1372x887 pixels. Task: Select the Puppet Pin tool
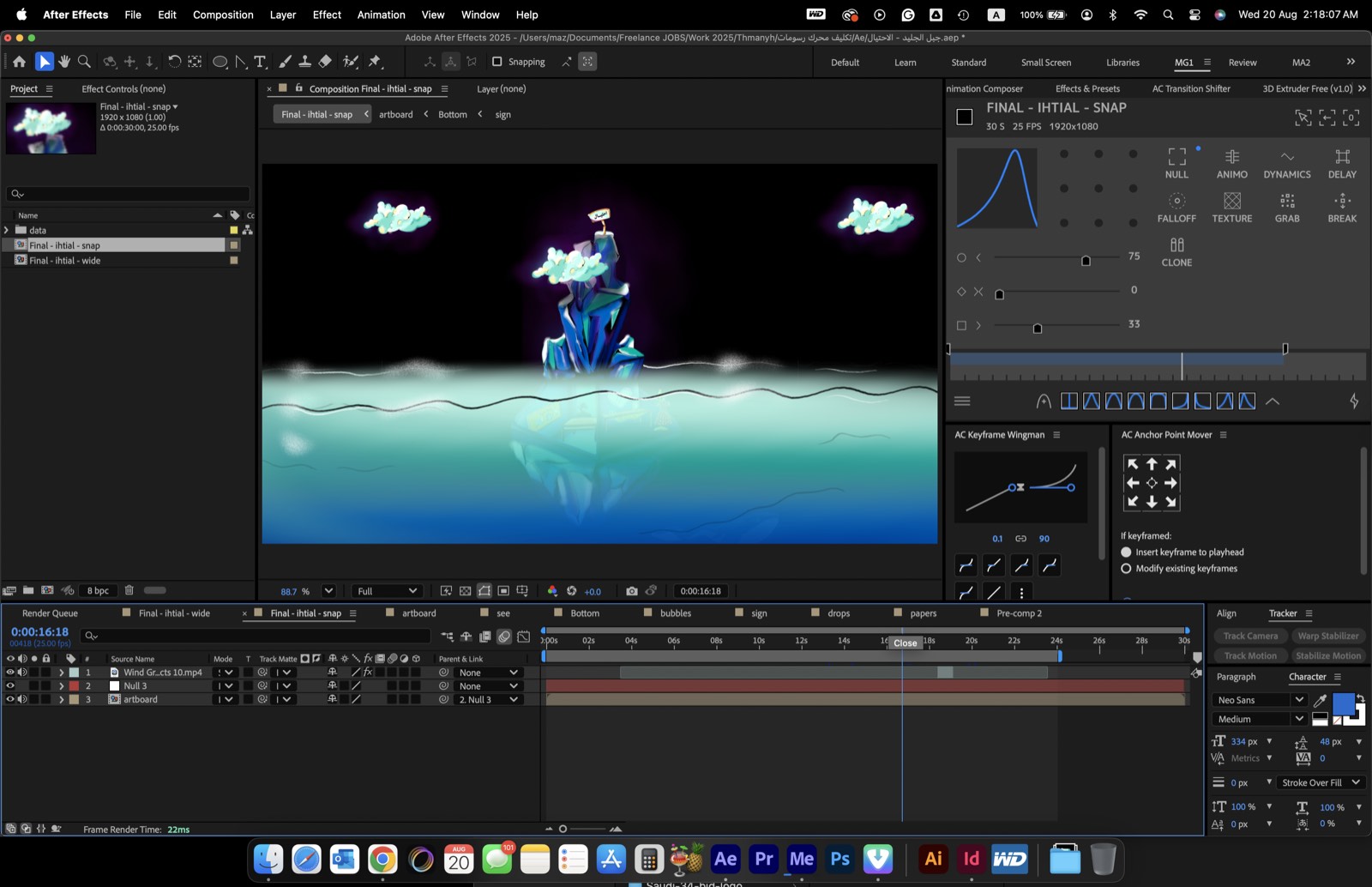coord(375,62)
